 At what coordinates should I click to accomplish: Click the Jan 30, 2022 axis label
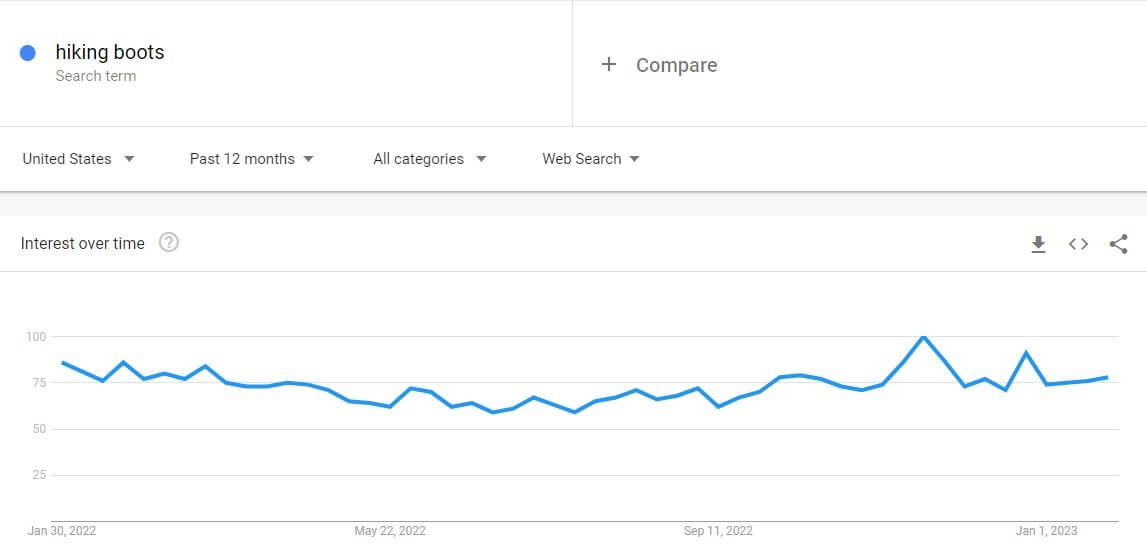coord(61,531)
